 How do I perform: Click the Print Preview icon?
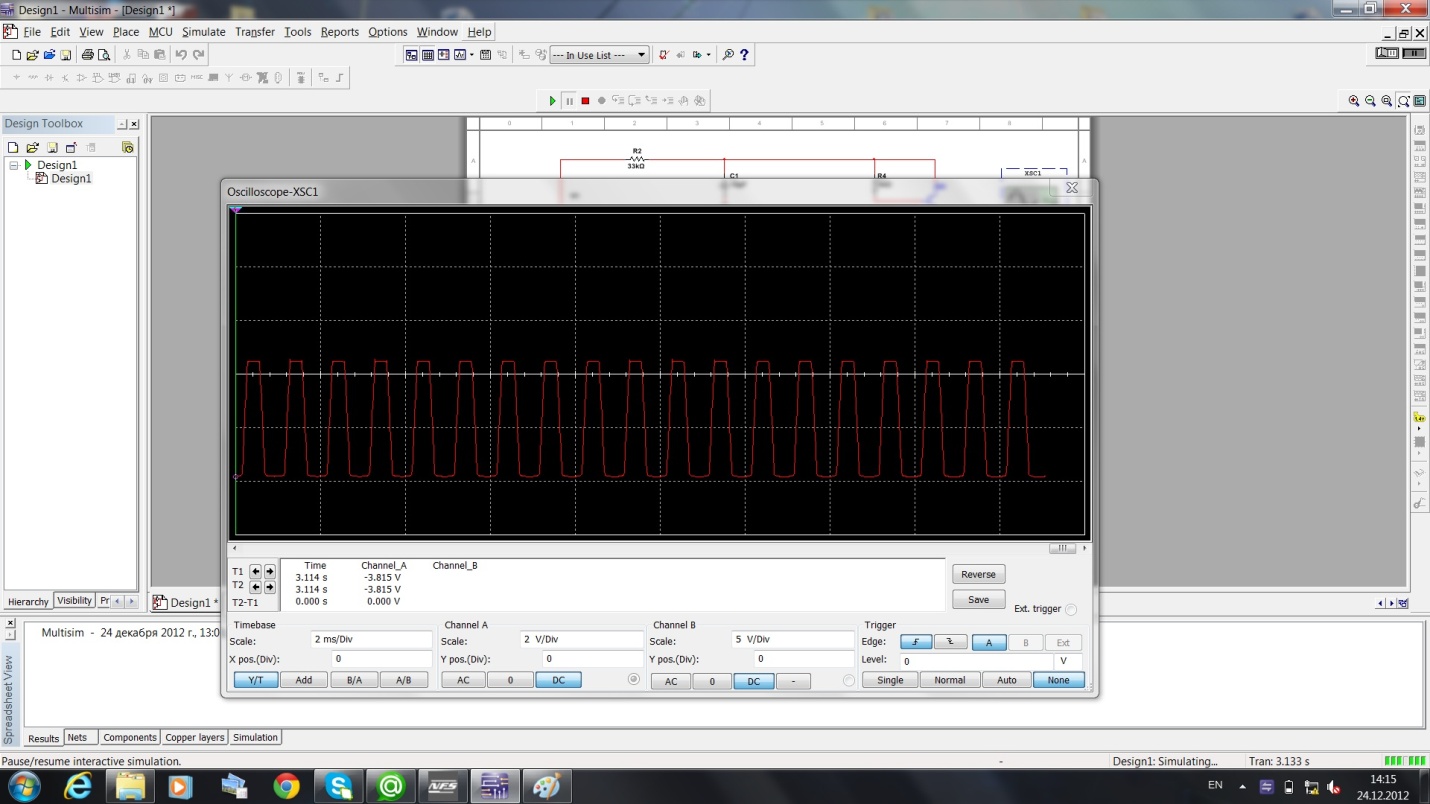[102, 55]
